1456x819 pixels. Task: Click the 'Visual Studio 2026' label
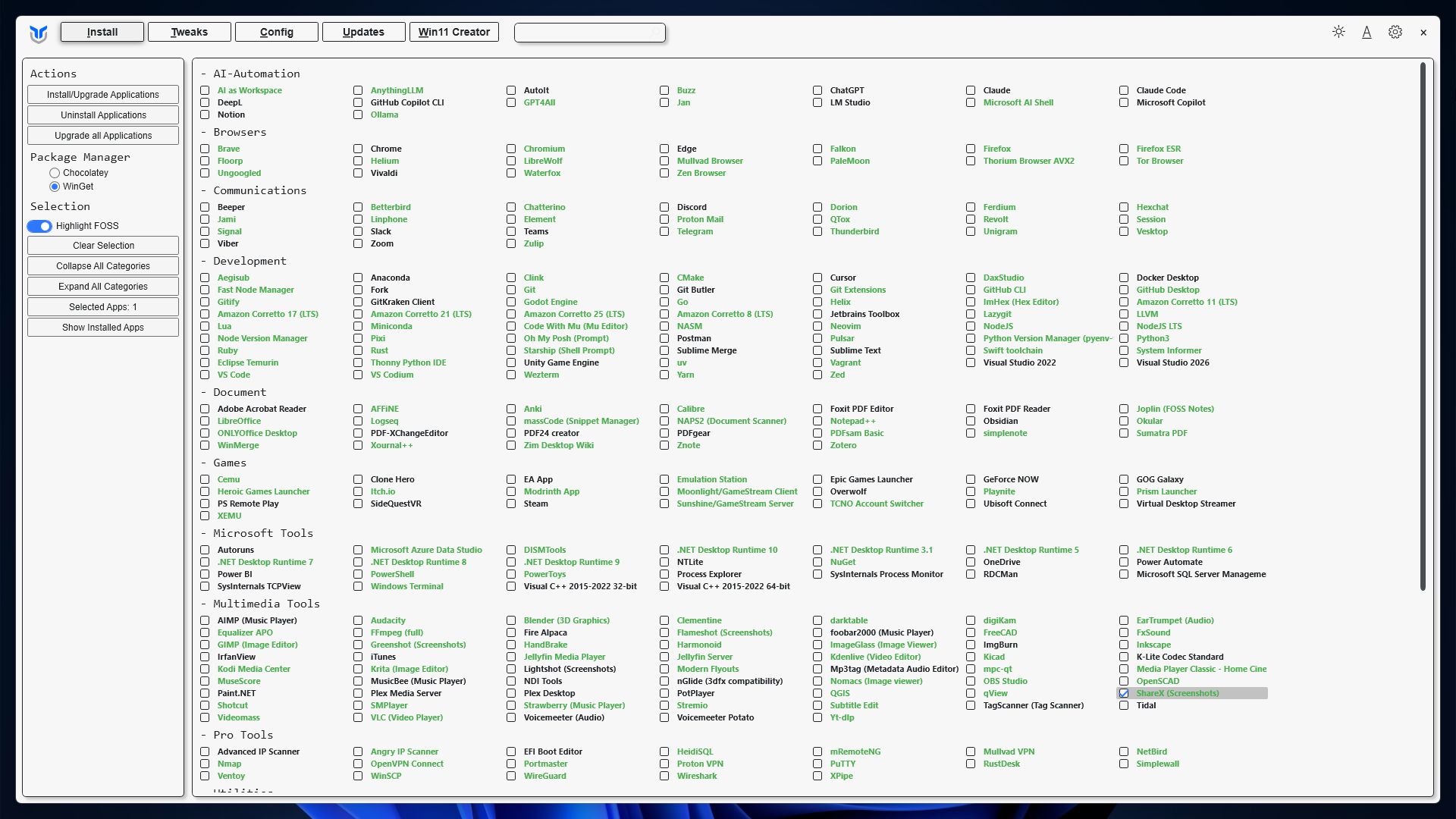[1172, 362]
